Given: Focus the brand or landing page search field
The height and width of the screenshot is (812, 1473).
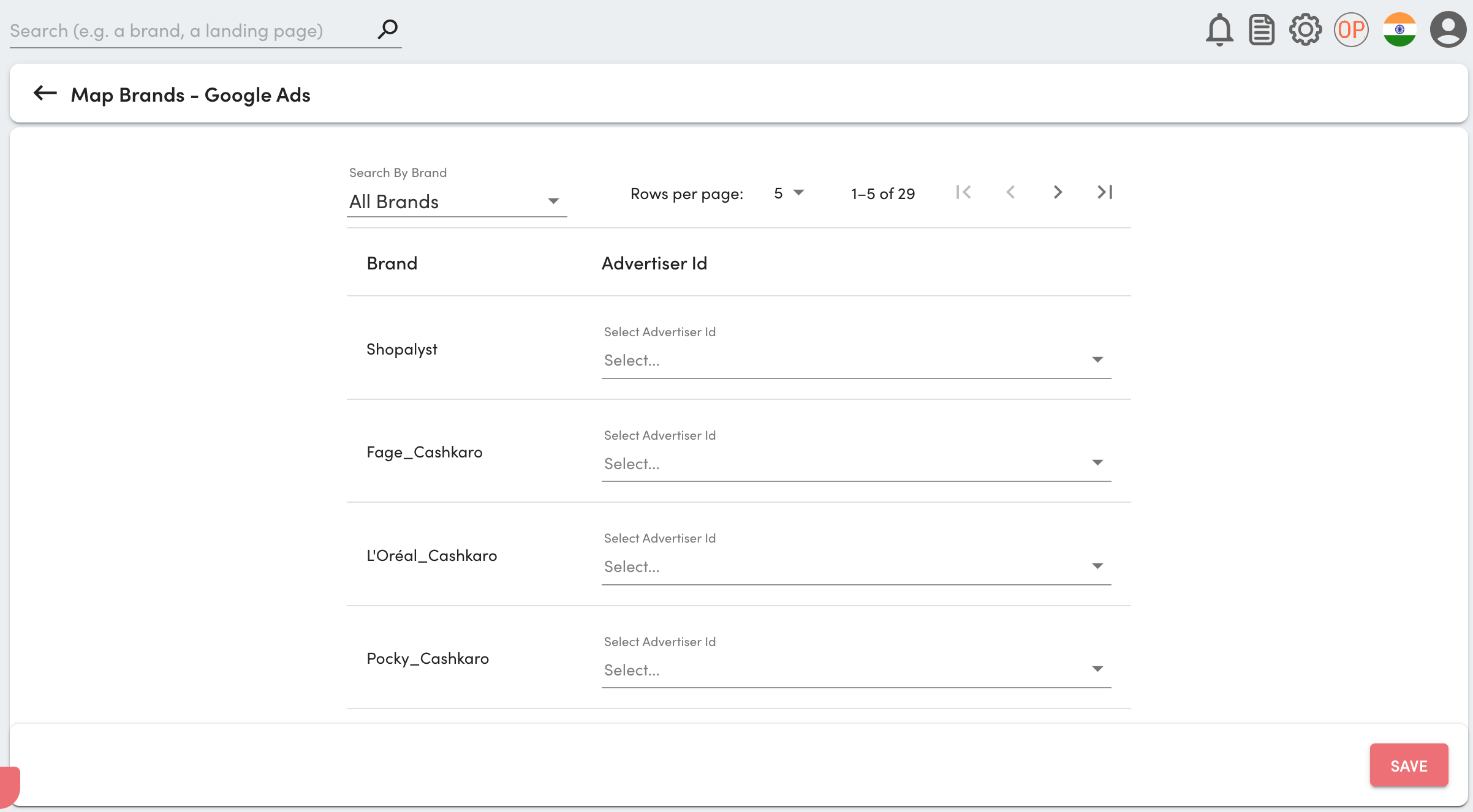Looking at the screenshot, I should coord(190,31).
